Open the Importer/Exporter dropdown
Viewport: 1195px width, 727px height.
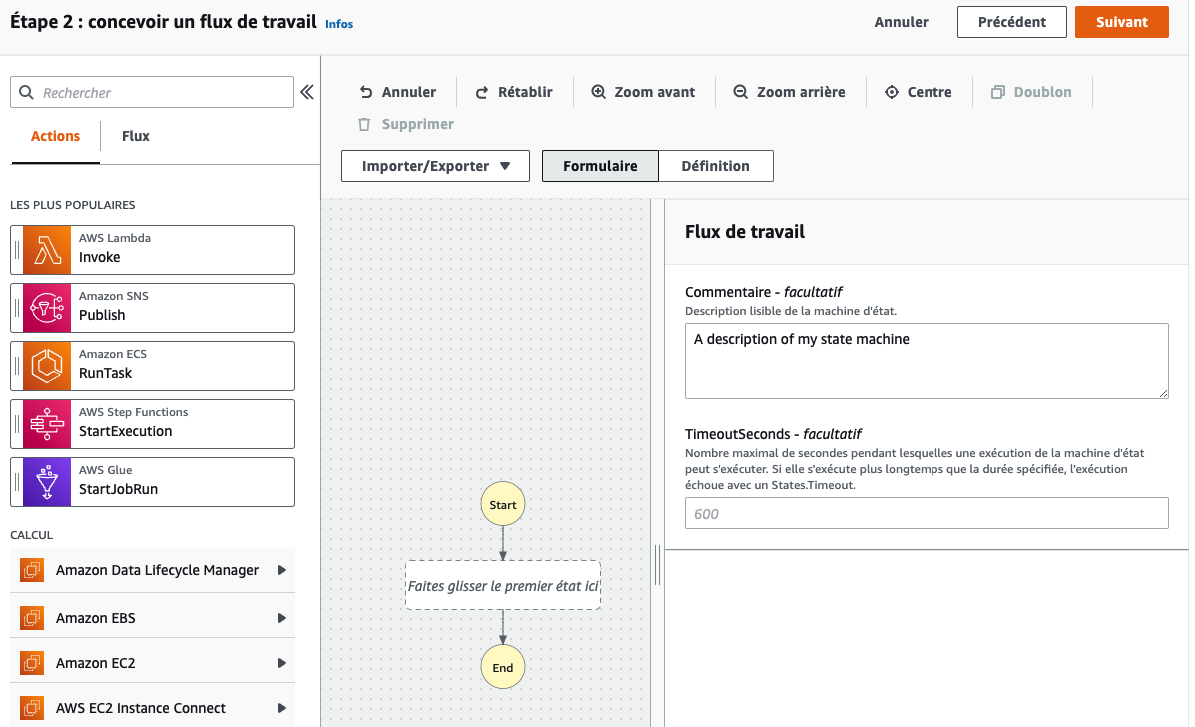click(x=435, y=166)
